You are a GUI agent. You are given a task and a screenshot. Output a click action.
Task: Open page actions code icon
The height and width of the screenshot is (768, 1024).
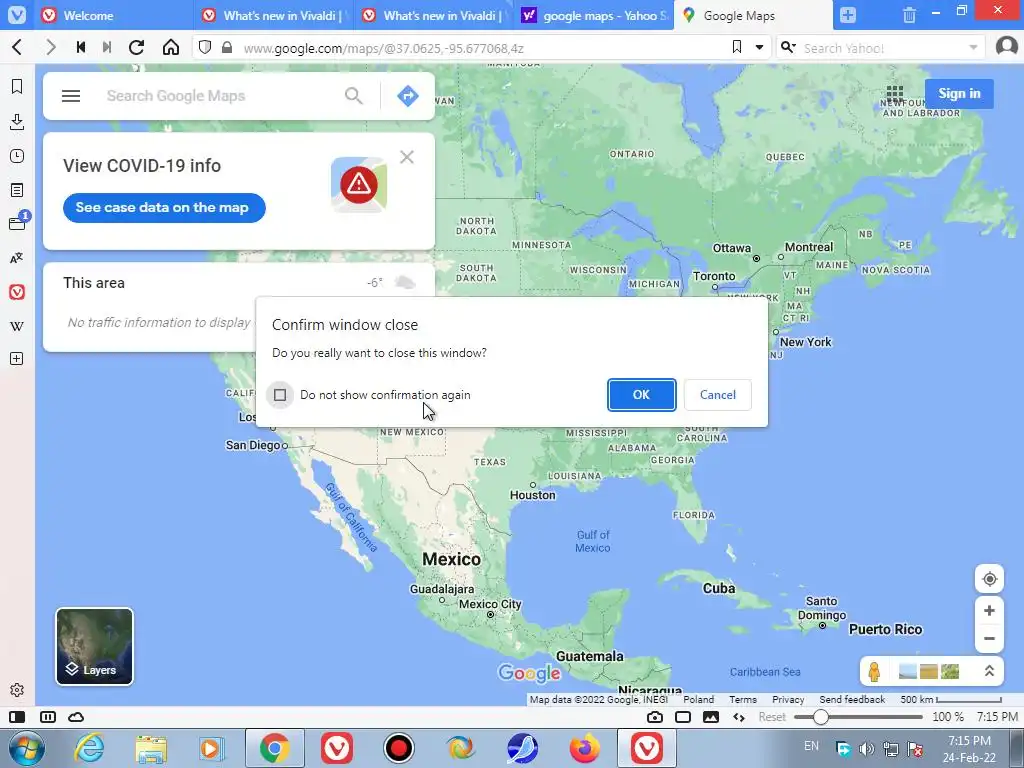click(739, 717)
